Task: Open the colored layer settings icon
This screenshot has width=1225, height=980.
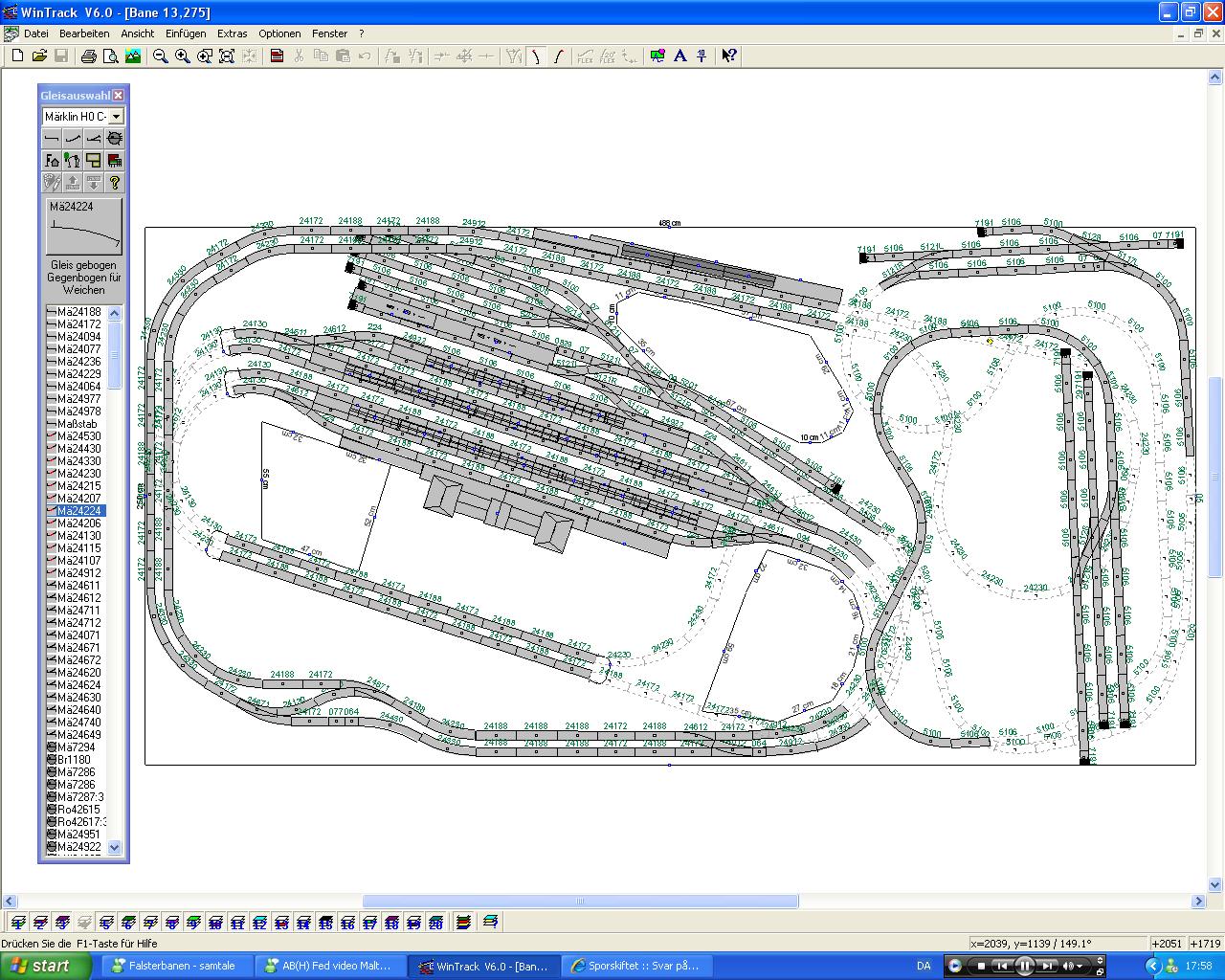Action: [657, 56]
